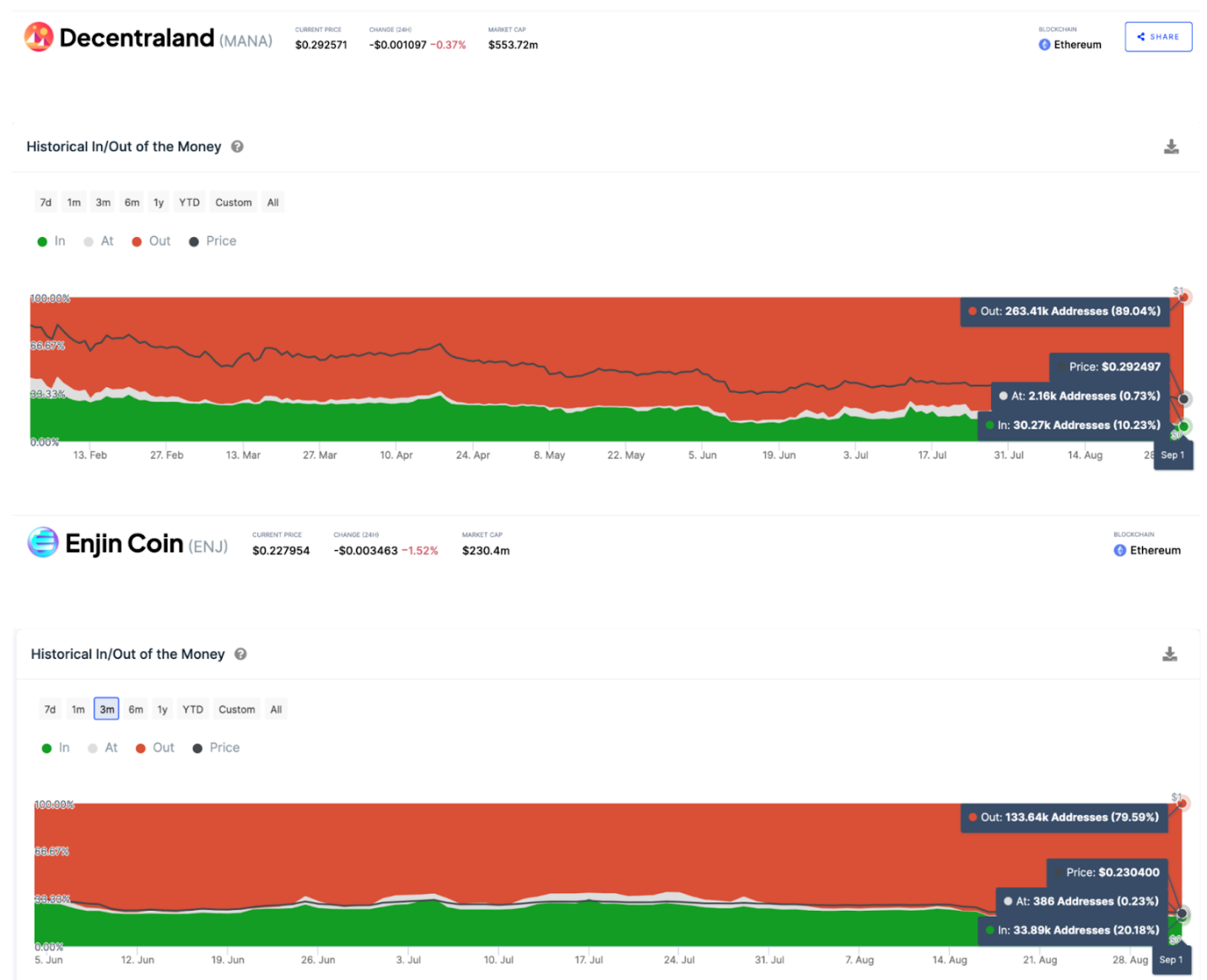Select 7d range on Enjin Coin chart

(x=50, y=709)
